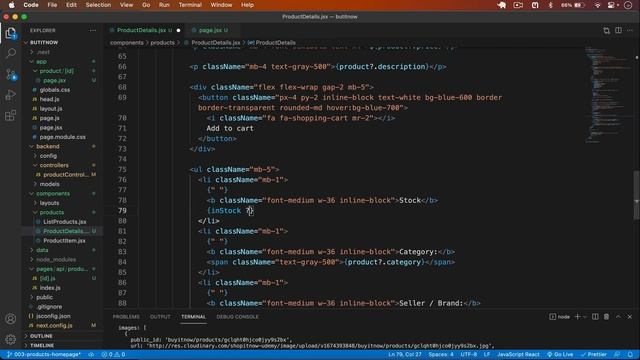The height and width of the screenshot is (360, 640).
Task: Click Ln 79, Col 27 cursor position
Action: click(x=404, y=354)
